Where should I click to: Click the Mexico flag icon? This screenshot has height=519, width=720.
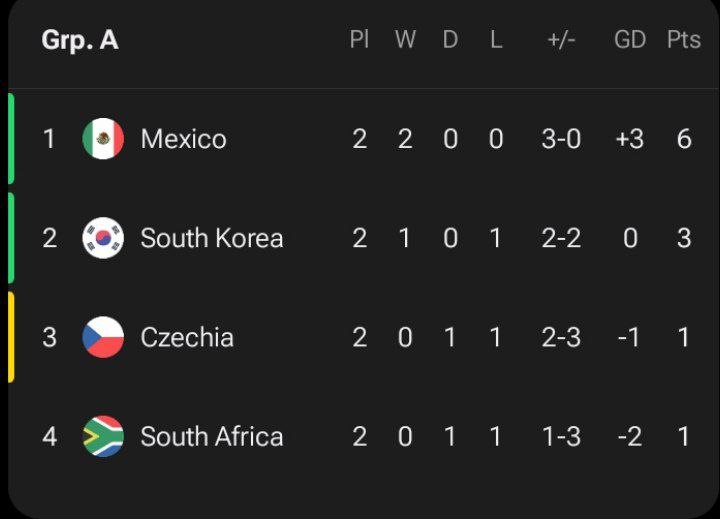coord(103,139)
